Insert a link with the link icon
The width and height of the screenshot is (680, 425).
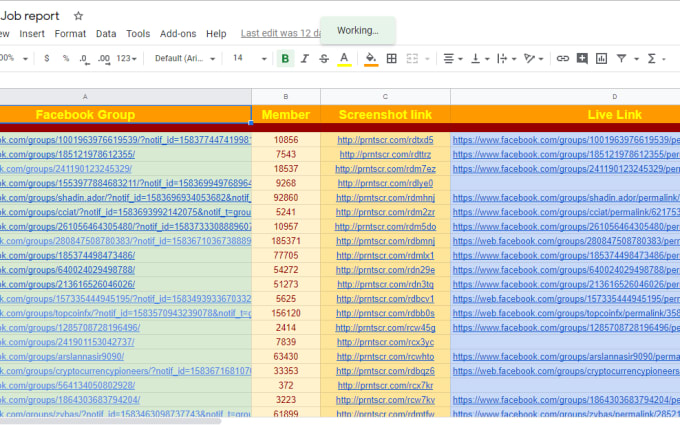click(562, 58)
